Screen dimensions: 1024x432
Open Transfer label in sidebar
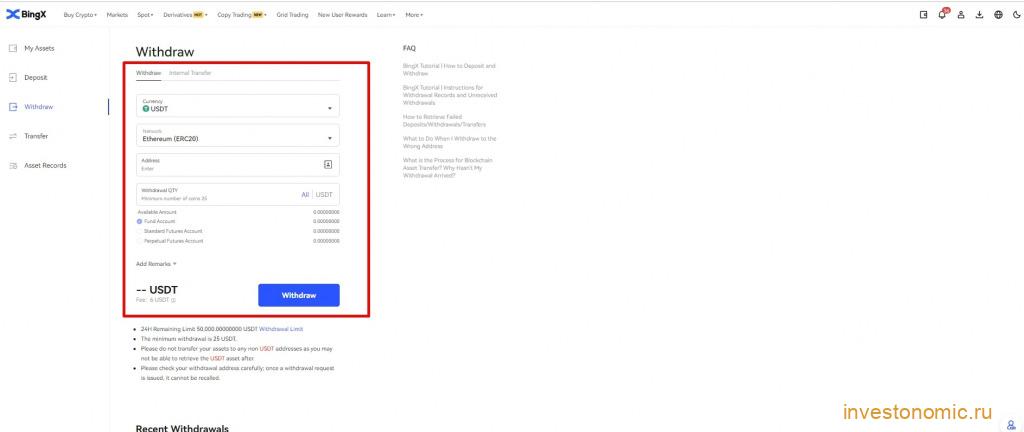click(x=36, y=136)
